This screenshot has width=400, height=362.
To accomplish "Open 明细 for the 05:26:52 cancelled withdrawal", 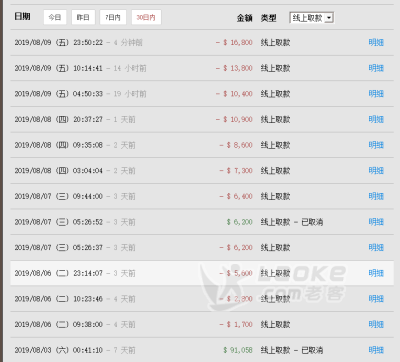I will point(376,222).
